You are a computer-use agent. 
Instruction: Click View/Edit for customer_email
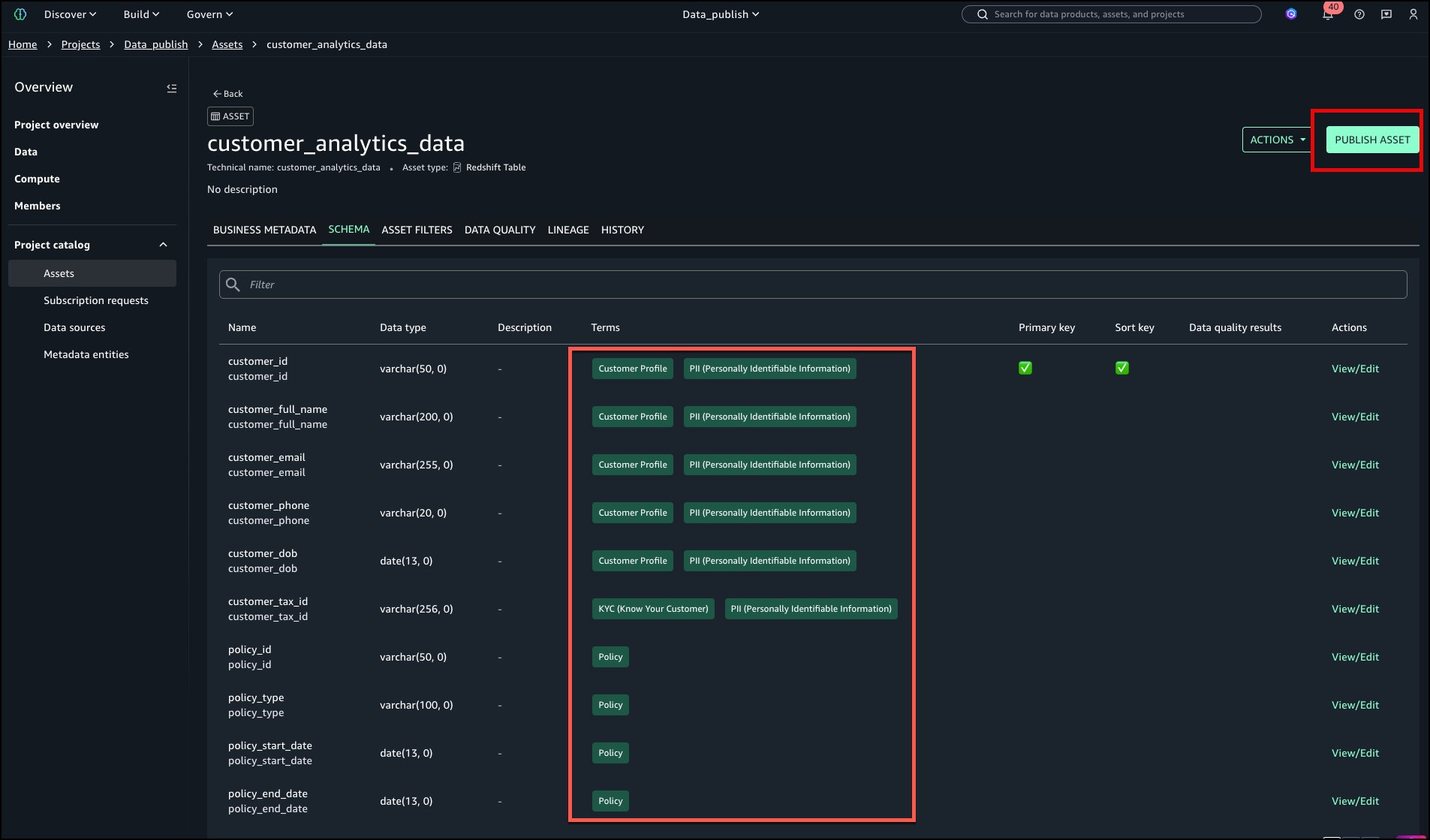1354,465
